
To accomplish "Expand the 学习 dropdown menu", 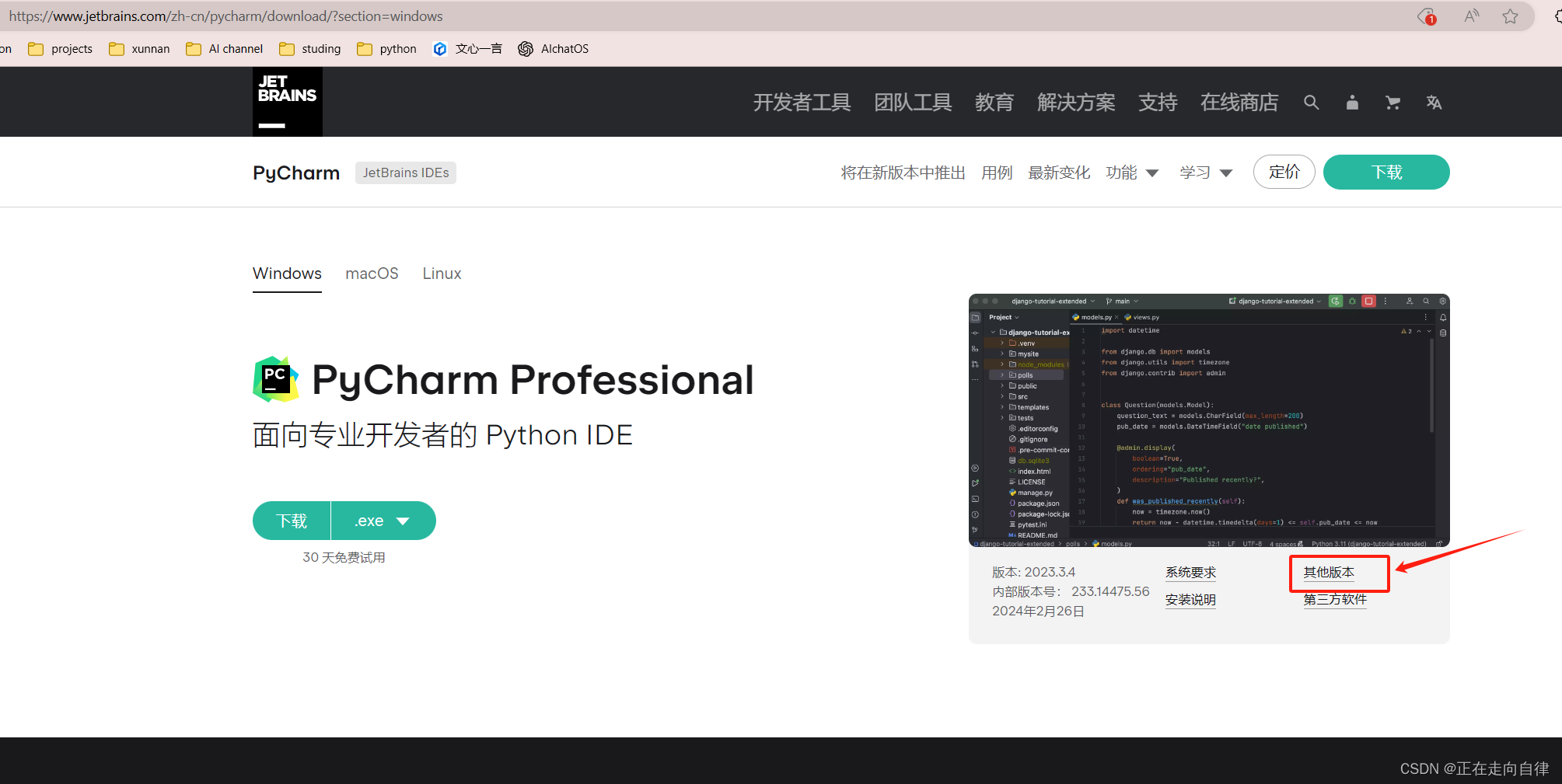I will (x=1206, y=172).
